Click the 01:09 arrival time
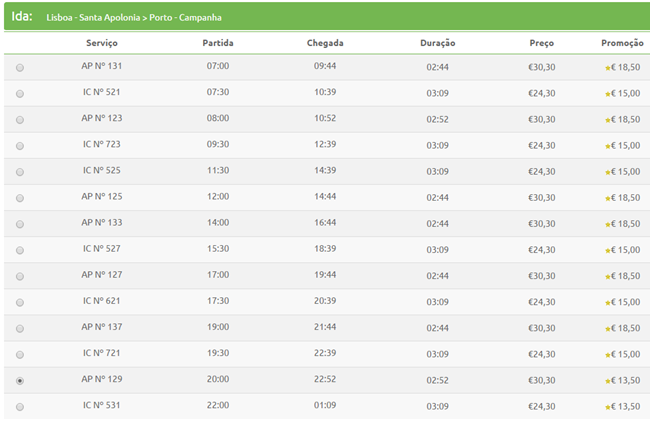The height and width of the screenshot is (422, 650). tap(325, 405)
